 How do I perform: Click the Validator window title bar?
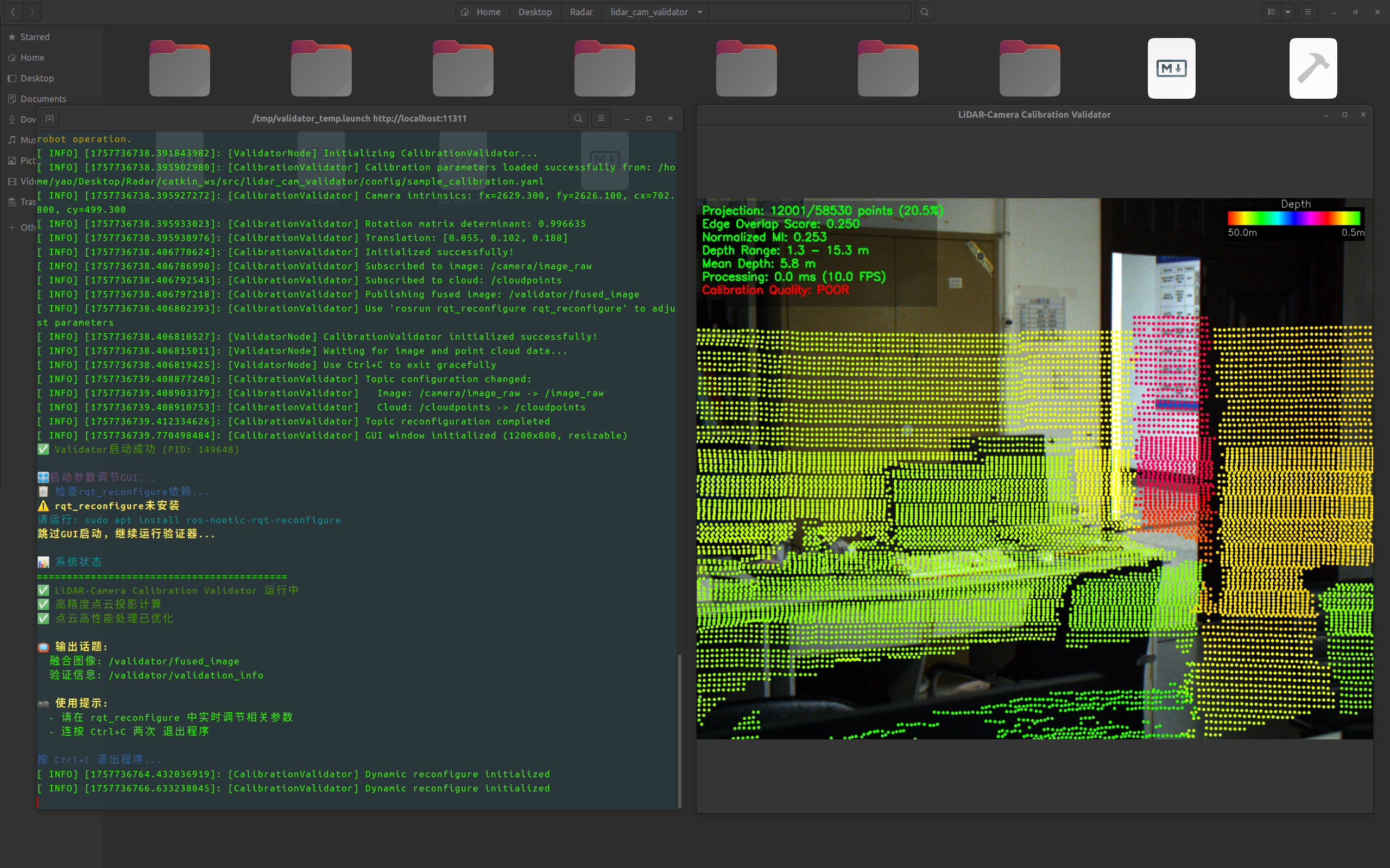pos(1034,115)
